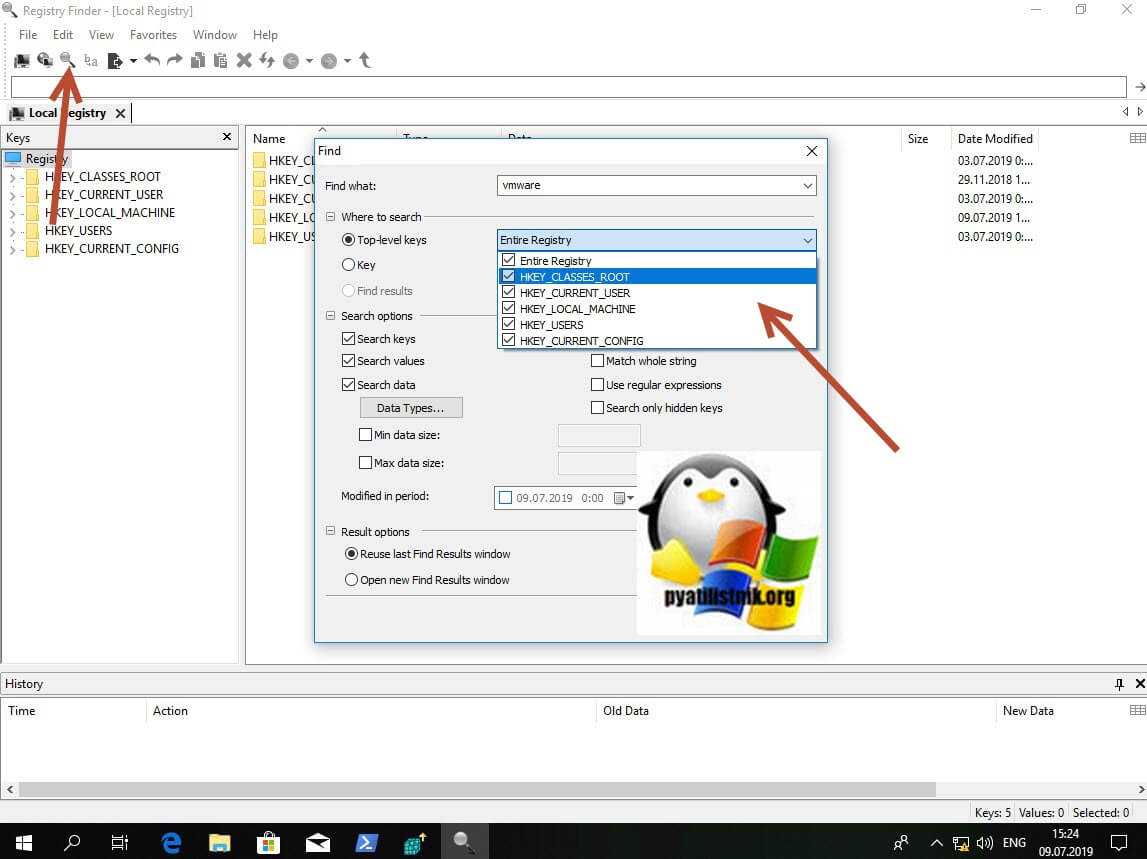This screenshot has height=859, width=1147.
Task: Click the Delete X toolbar icon
Action: coord(244,61)
